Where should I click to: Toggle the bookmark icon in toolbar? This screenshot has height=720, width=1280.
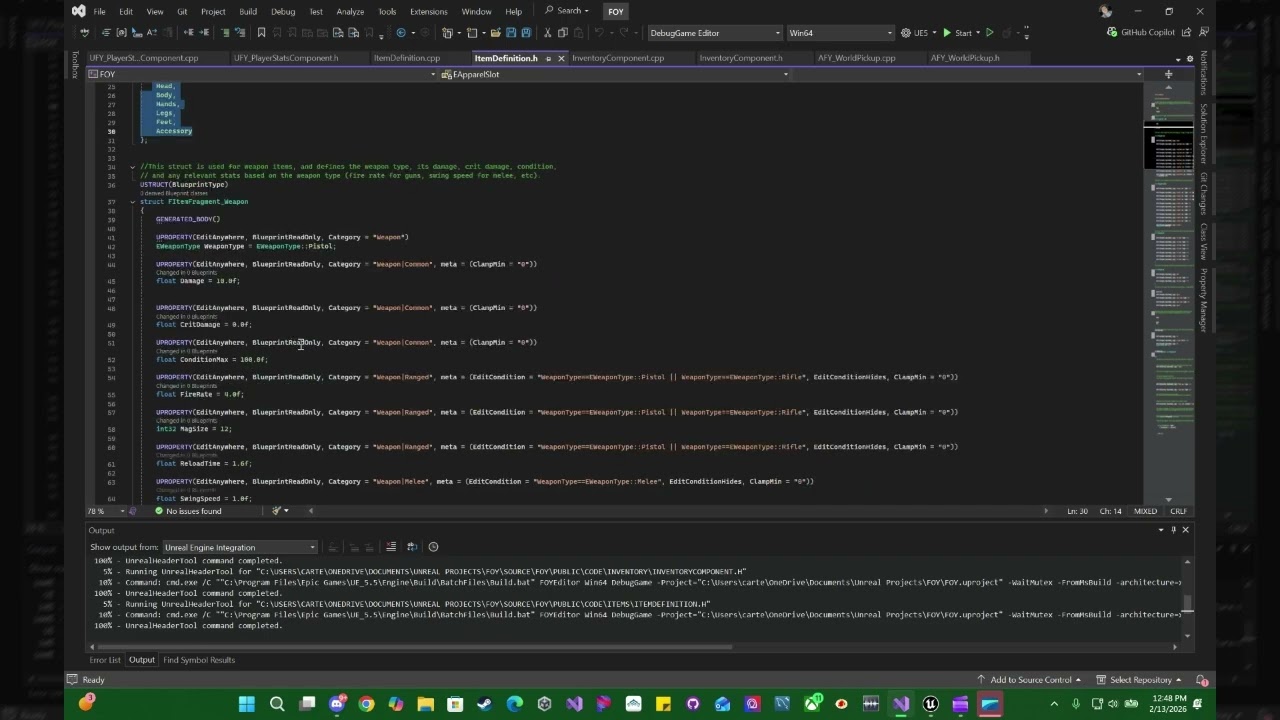pos(261,32)
